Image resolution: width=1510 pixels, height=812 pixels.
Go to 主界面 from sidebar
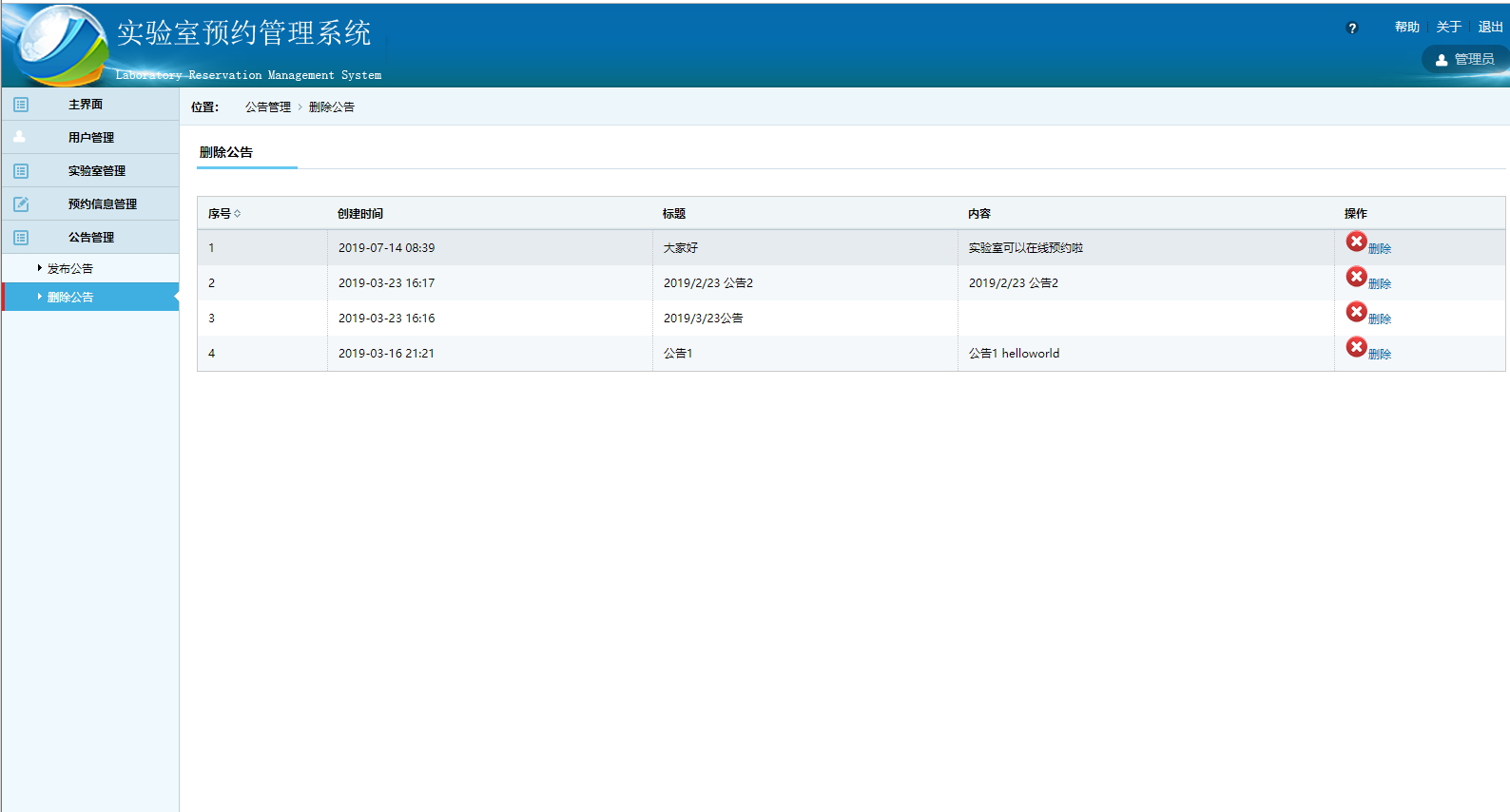point(86,105)
